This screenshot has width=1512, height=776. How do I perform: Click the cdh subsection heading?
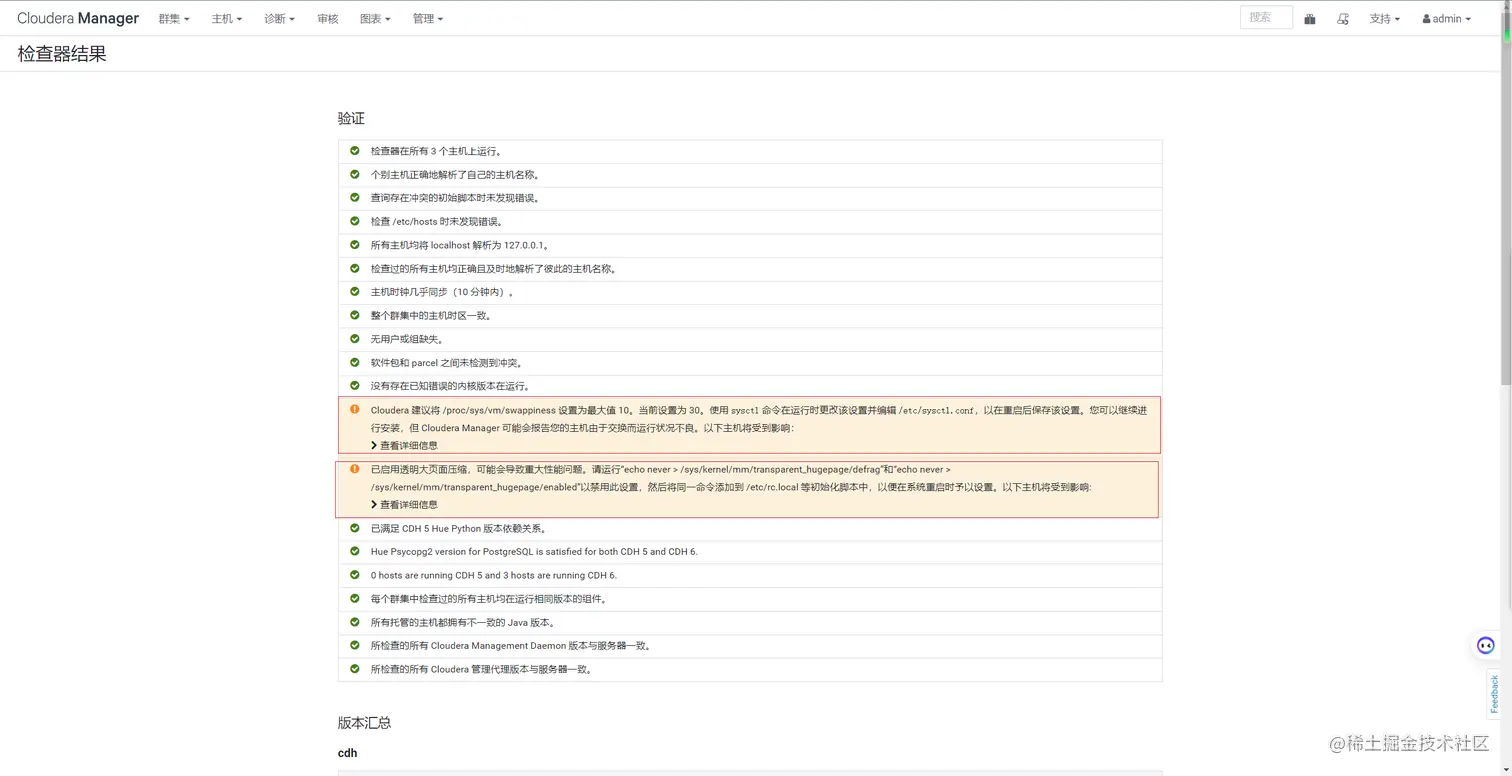[347, 753]
